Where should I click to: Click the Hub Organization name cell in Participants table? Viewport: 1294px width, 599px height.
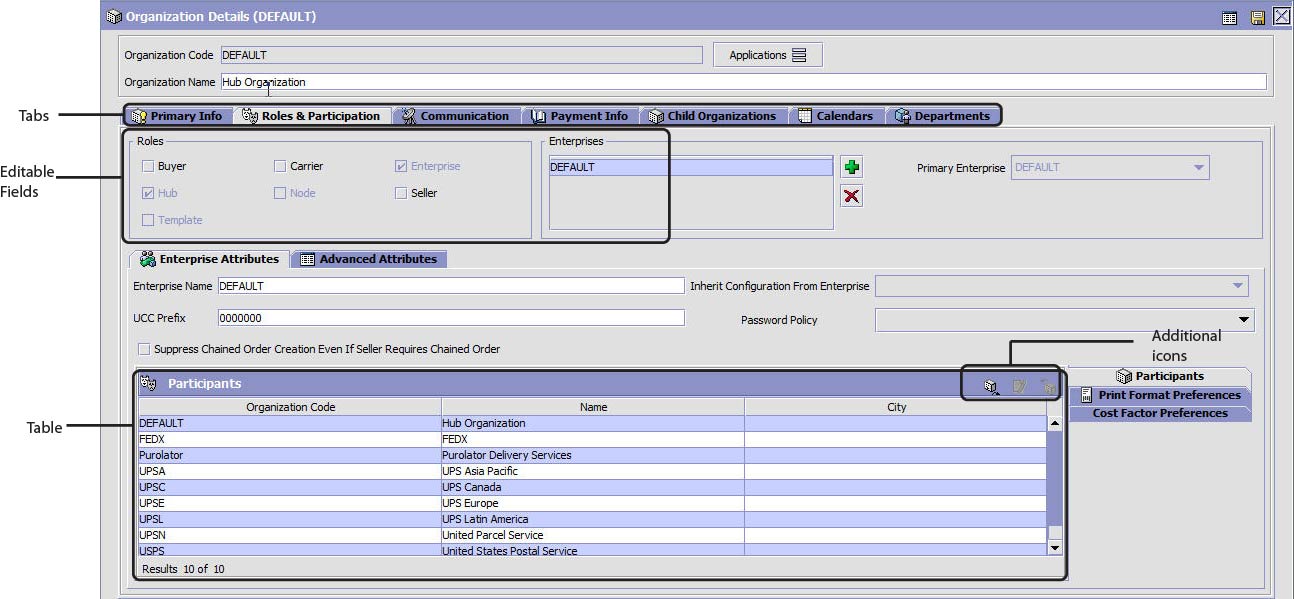coord(593,423)
